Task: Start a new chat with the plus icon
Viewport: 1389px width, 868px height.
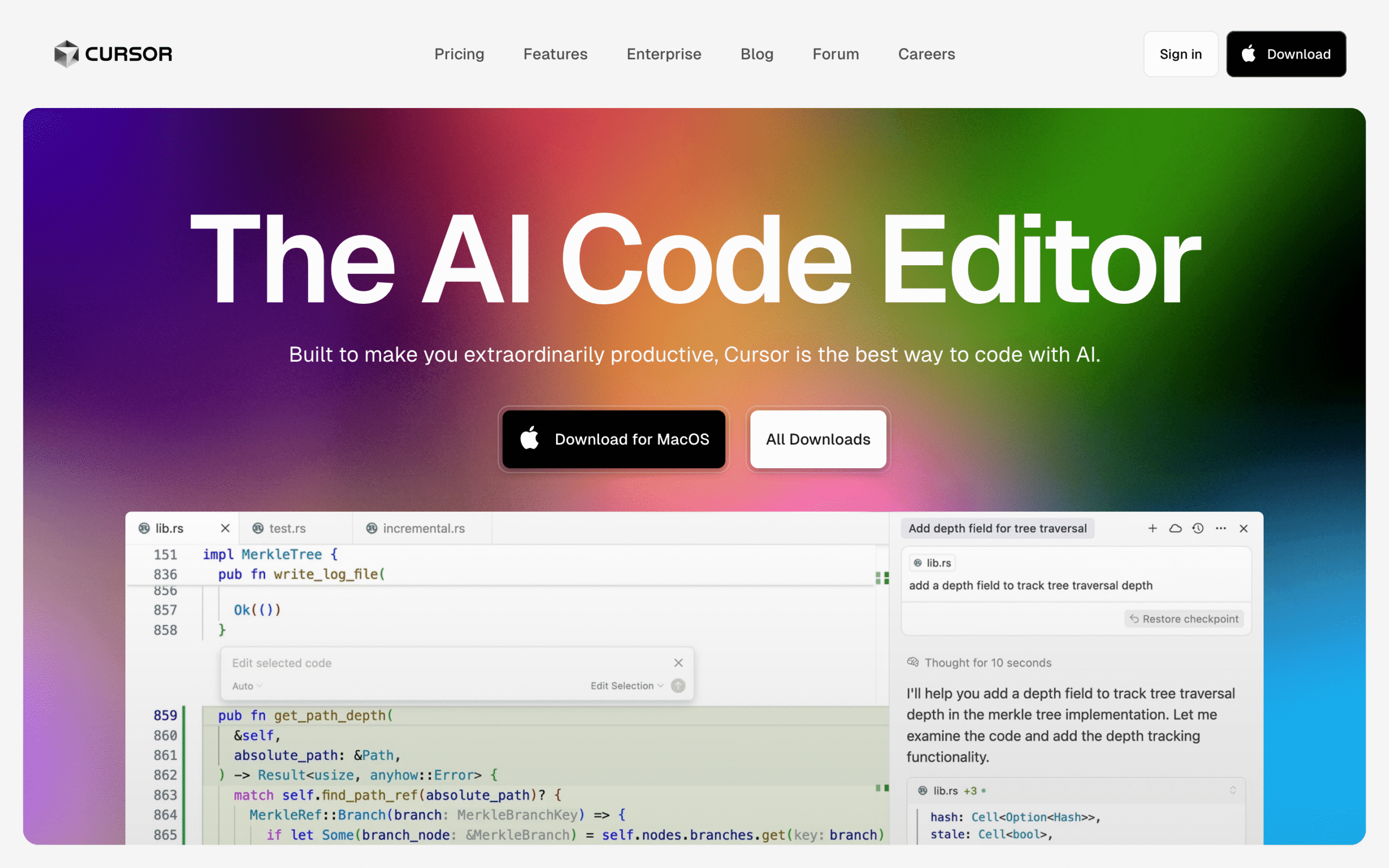Action: [x=1152, y=528]
